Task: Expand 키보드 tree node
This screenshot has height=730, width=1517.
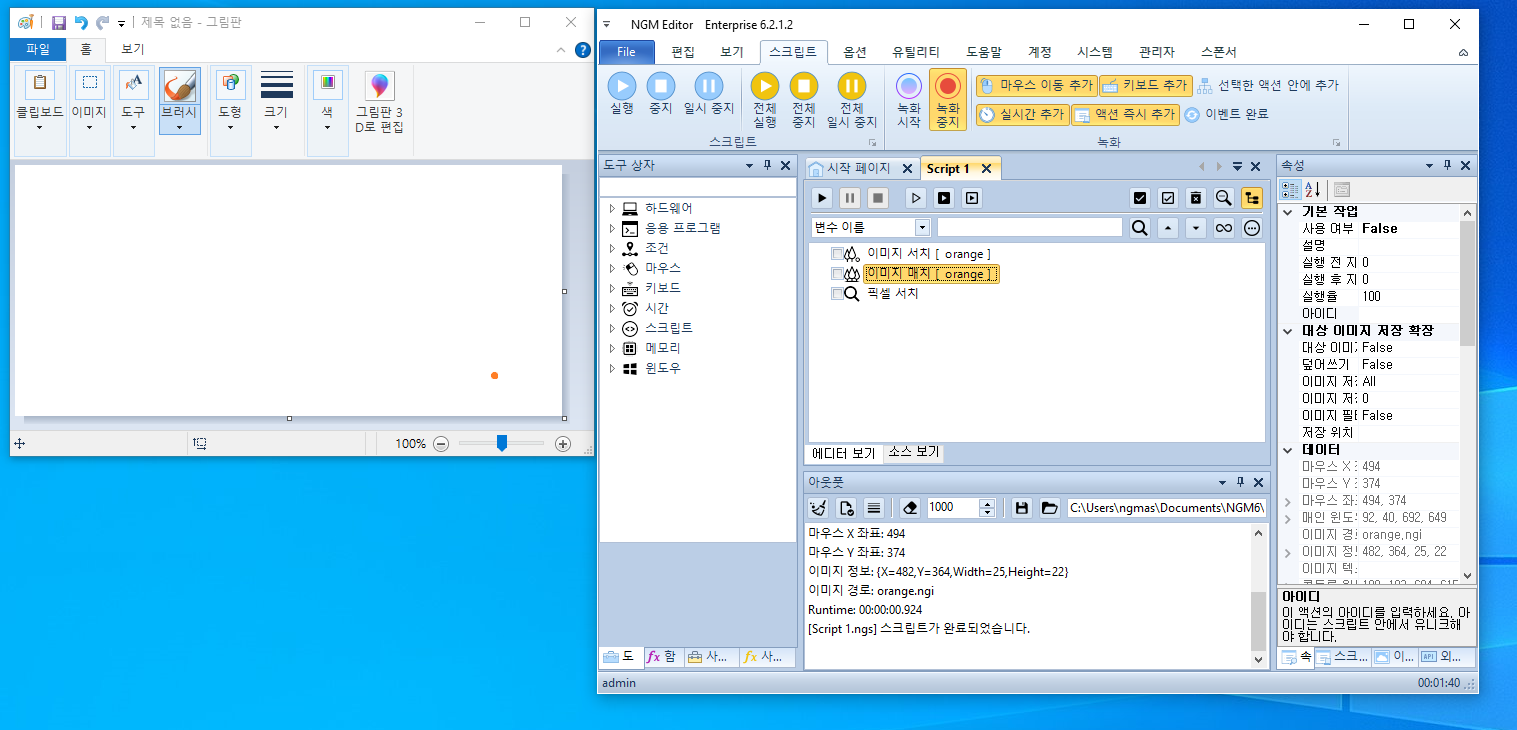Action: pos(612,288)
